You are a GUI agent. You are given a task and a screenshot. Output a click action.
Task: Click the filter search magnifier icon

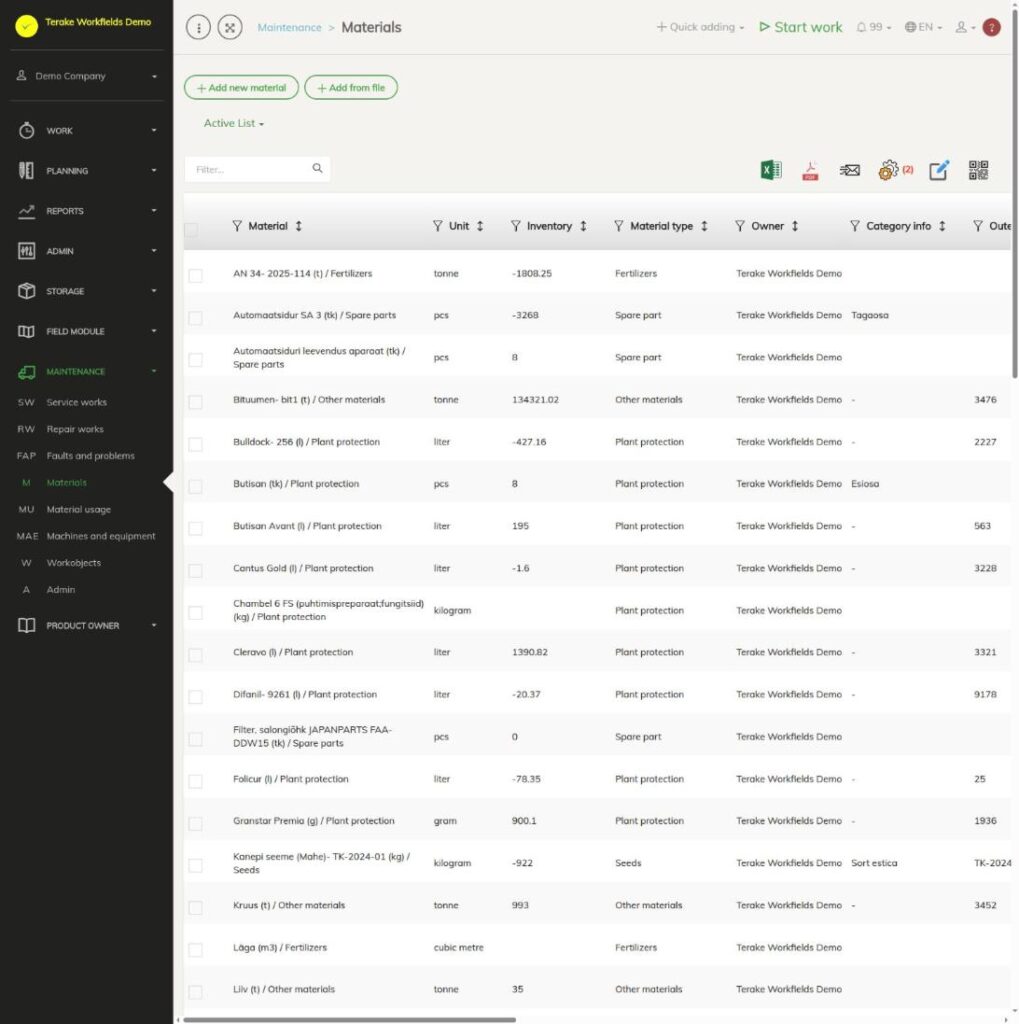317,168
